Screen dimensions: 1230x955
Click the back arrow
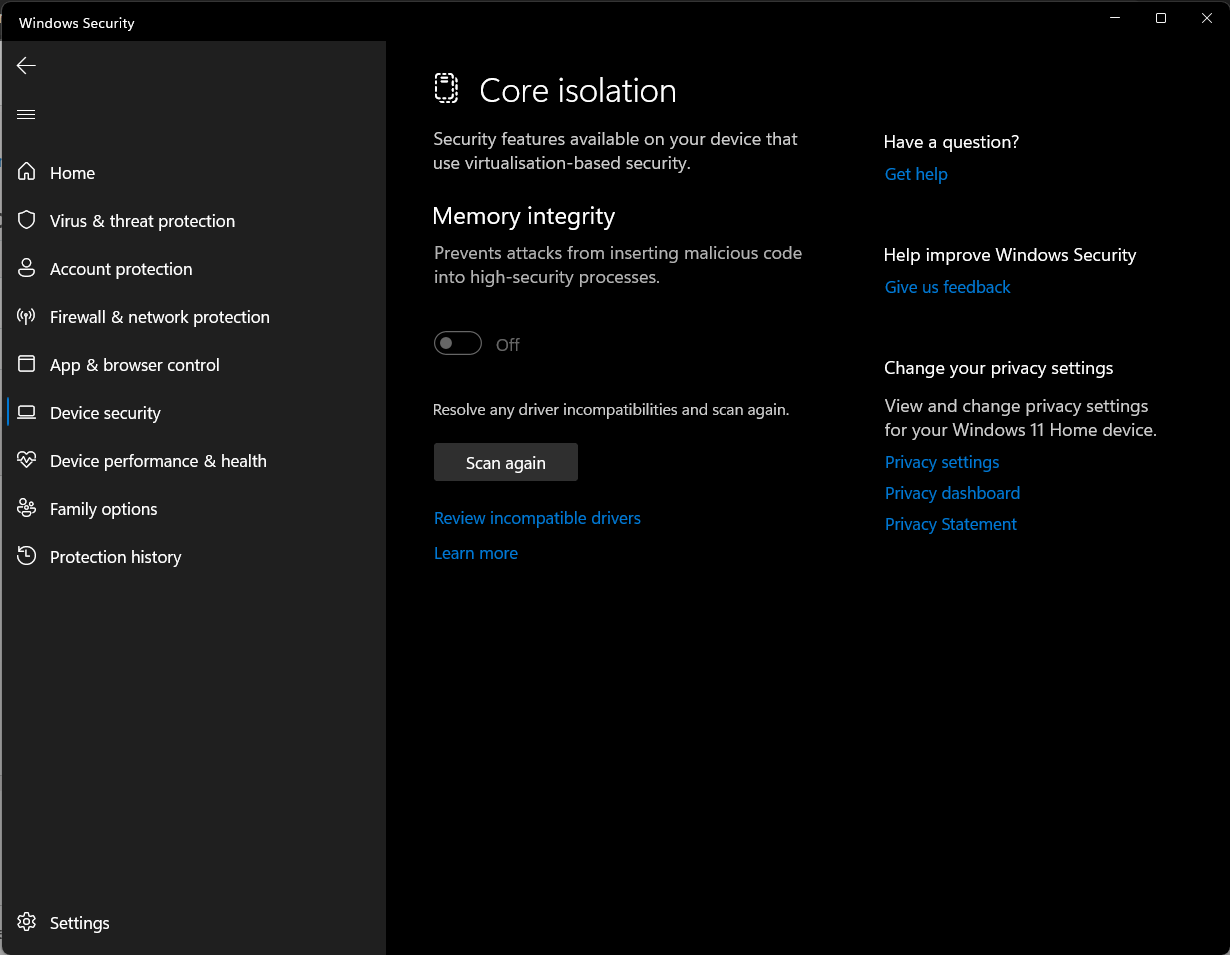[25, 65]
